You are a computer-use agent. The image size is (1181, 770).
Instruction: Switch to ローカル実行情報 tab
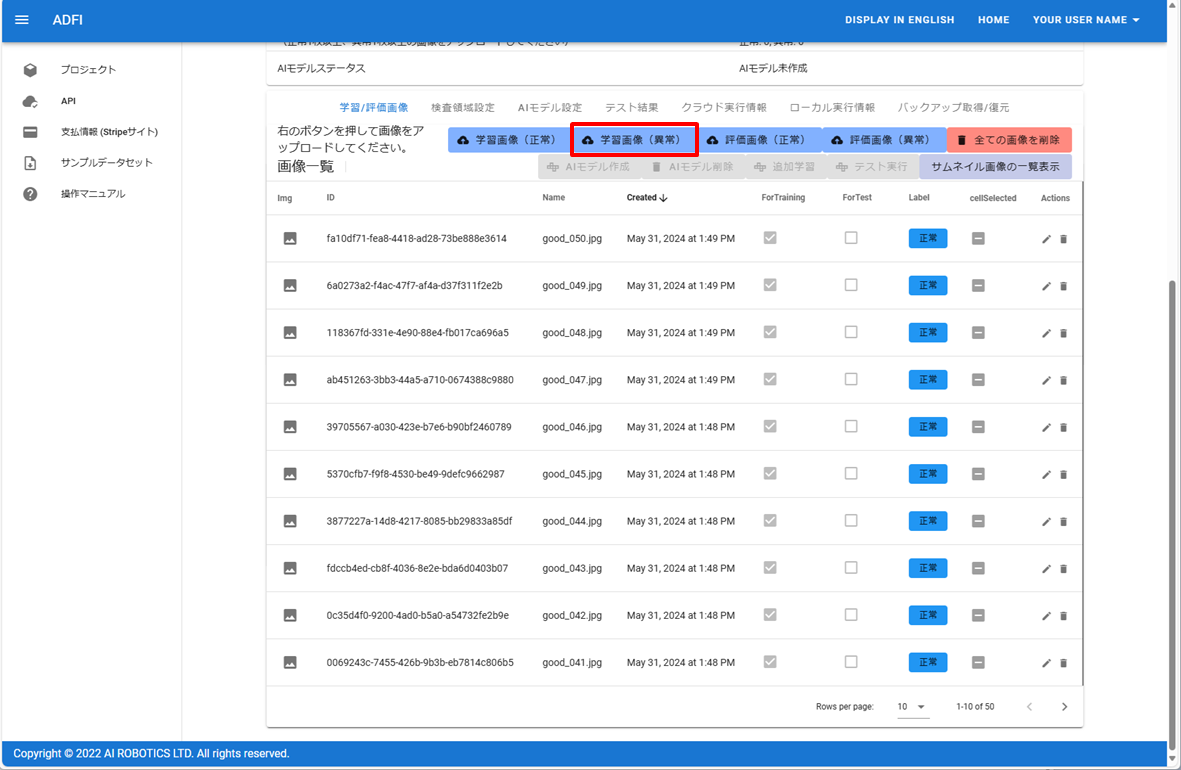click(832, 108)
